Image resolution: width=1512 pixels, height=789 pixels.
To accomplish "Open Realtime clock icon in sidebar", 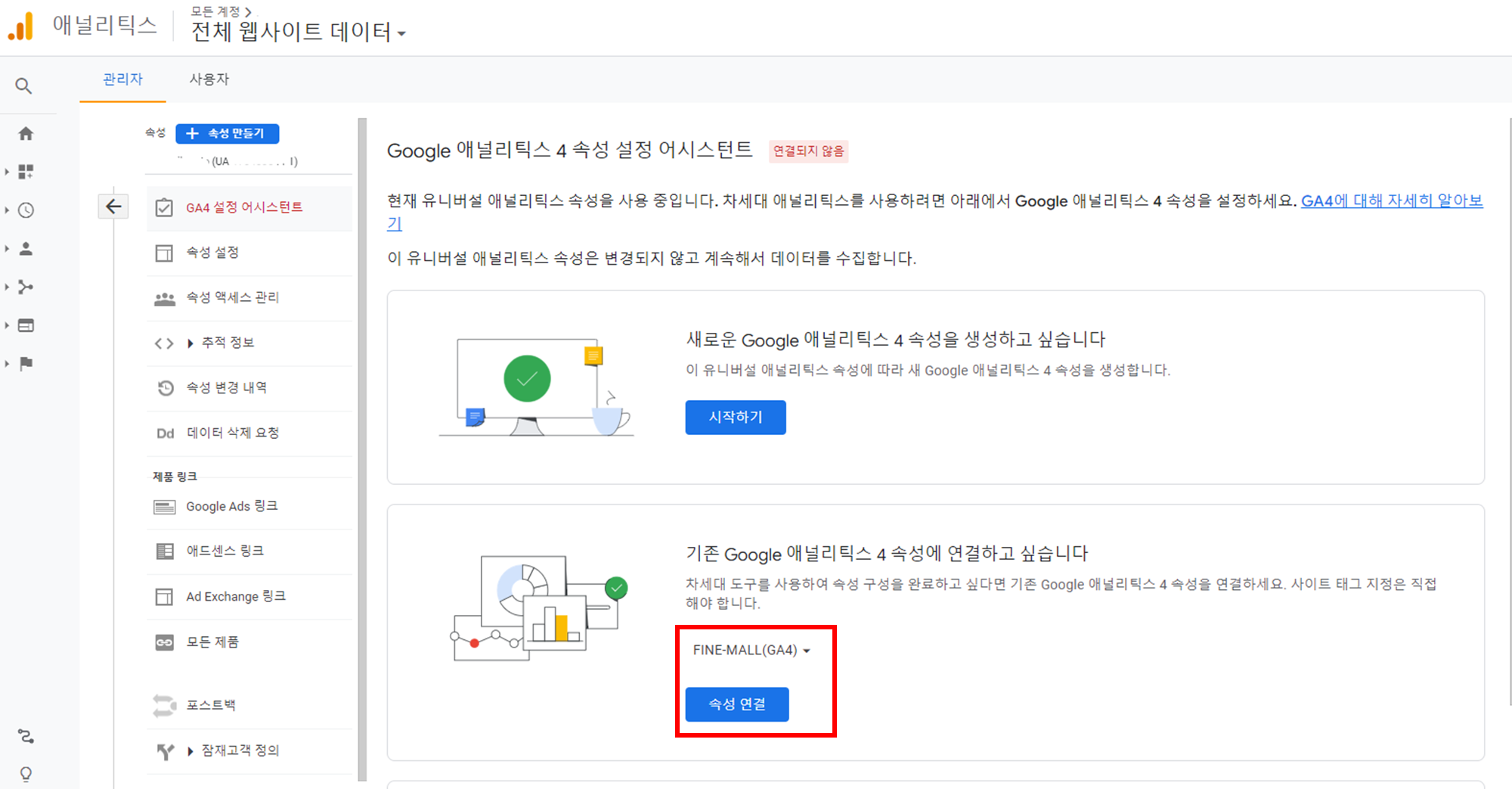I will click(x=26, y=210).
